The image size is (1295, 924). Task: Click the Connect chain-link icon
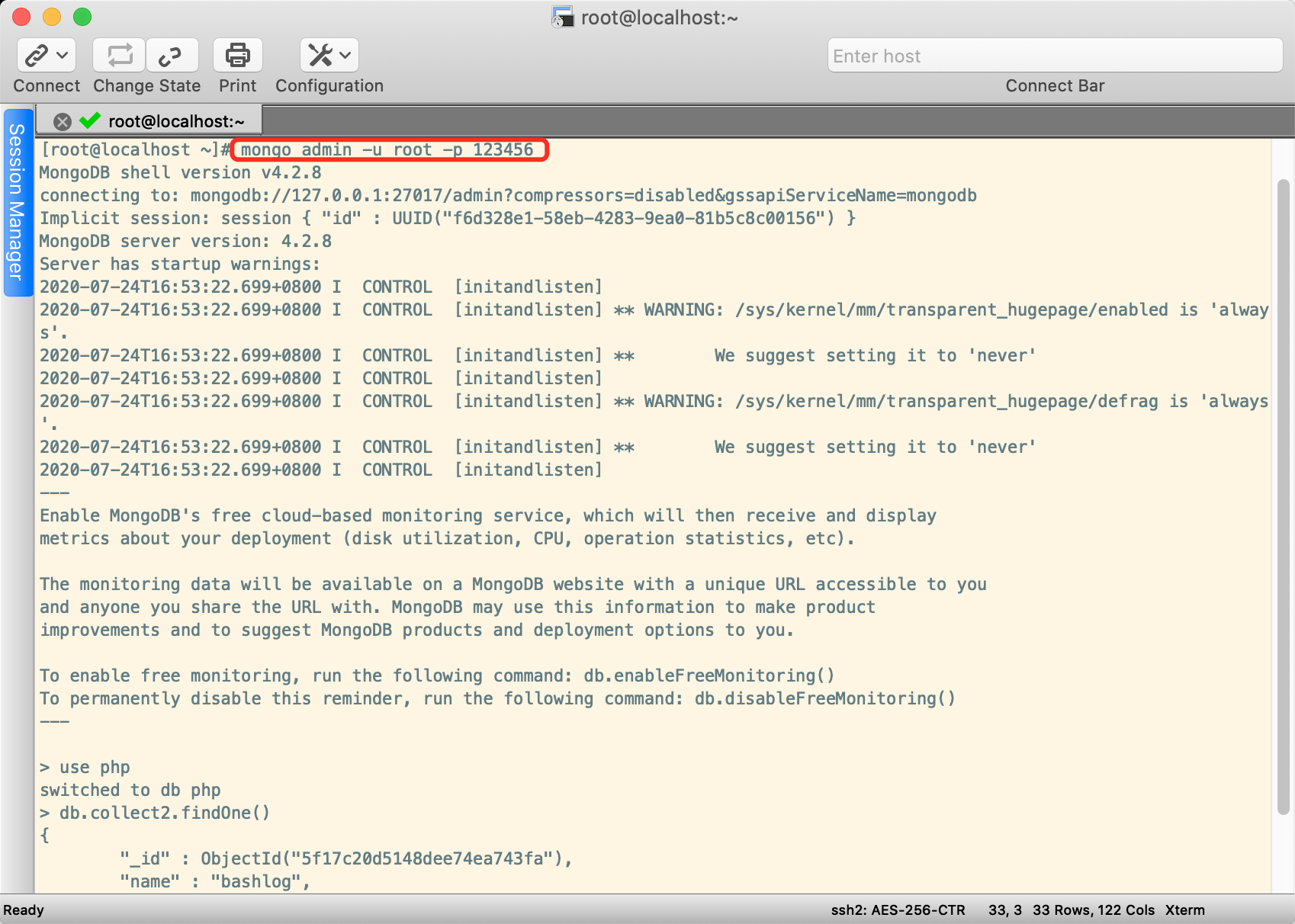tap(37, 56)
